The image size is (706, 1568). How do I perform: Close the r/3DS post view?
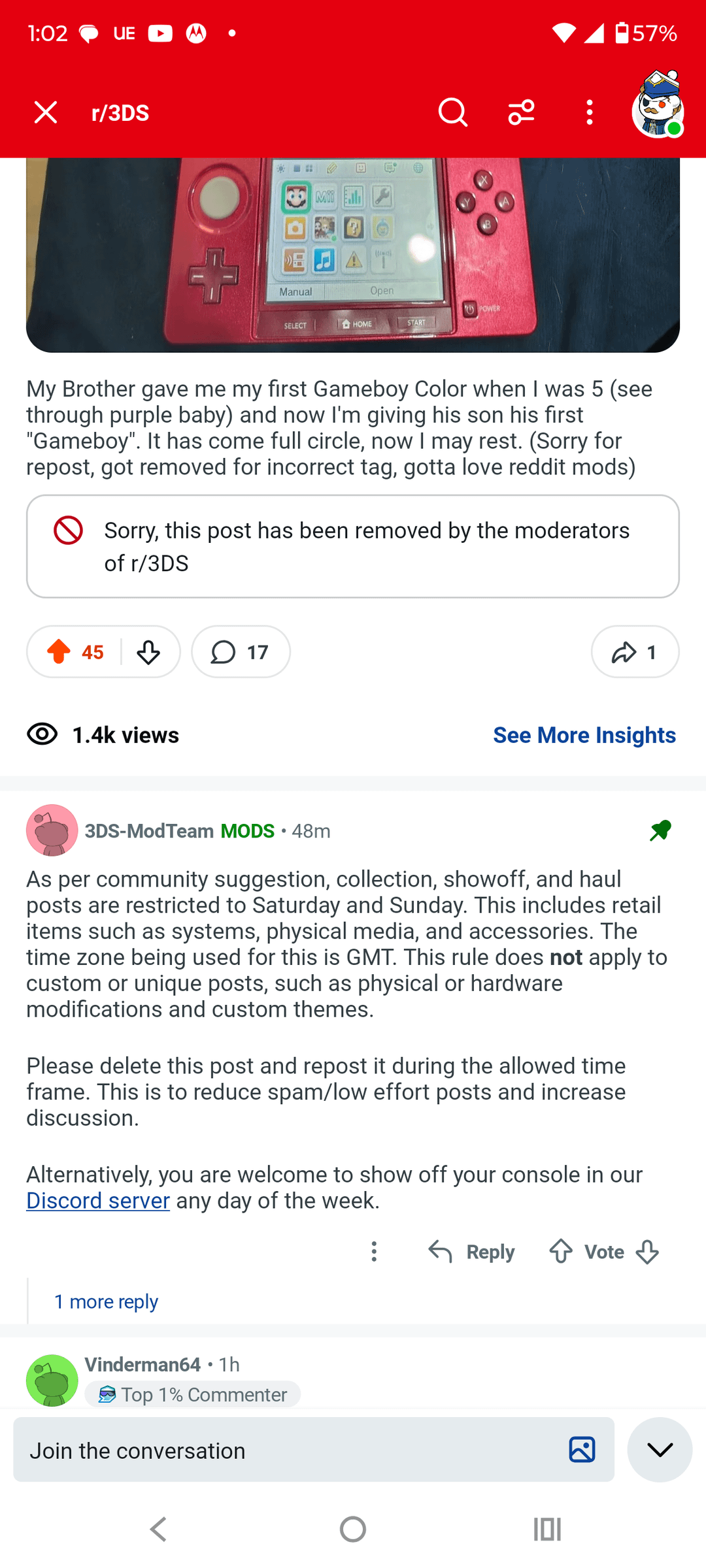click(x=46, y=112)
